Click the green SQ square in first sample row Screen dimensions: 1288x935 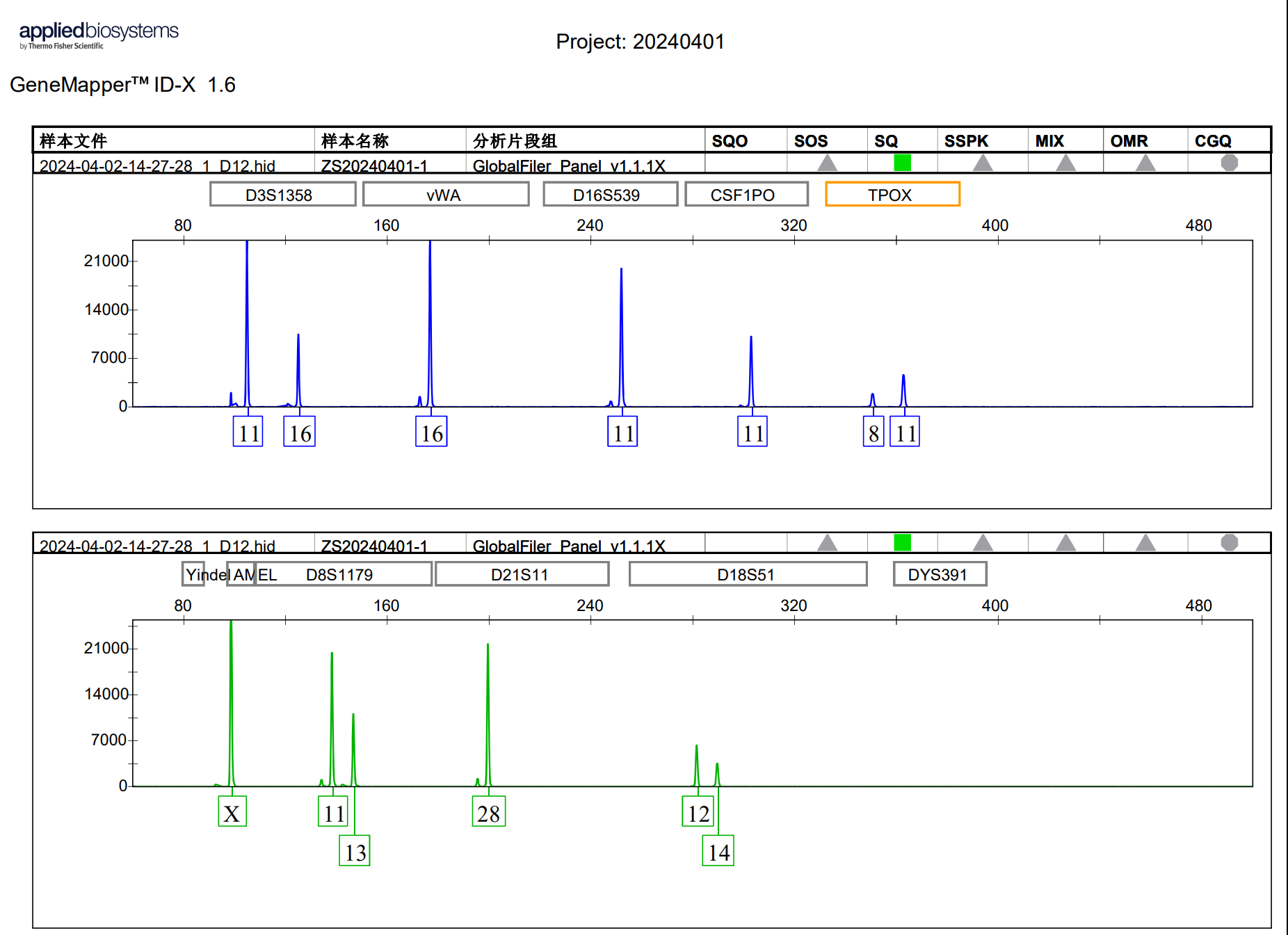point(902,163)
